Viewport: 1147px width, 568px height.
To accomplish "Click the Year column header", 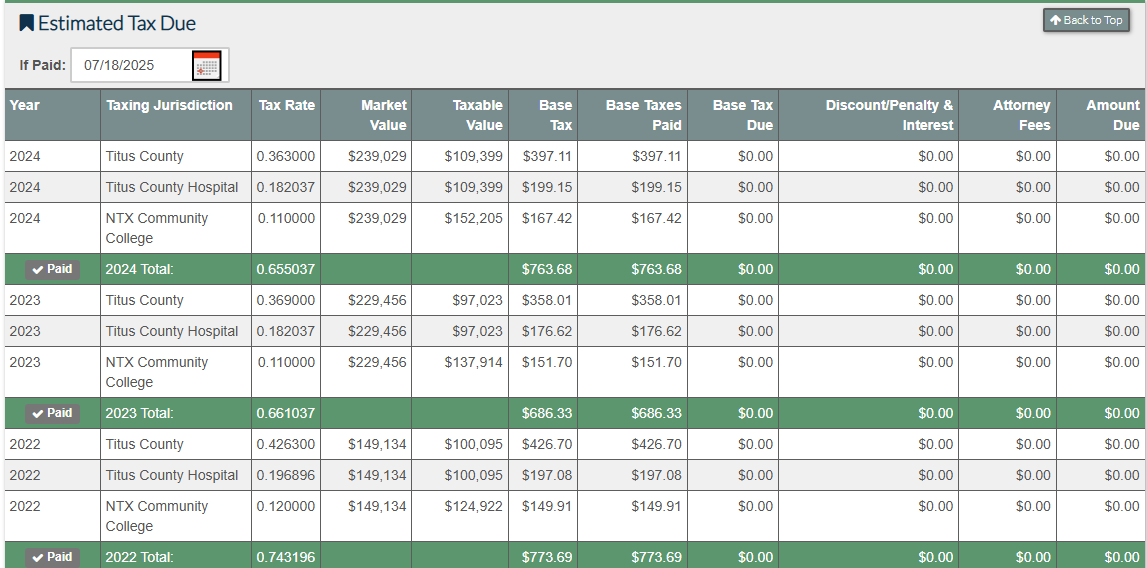I will [x=25, y=105].
